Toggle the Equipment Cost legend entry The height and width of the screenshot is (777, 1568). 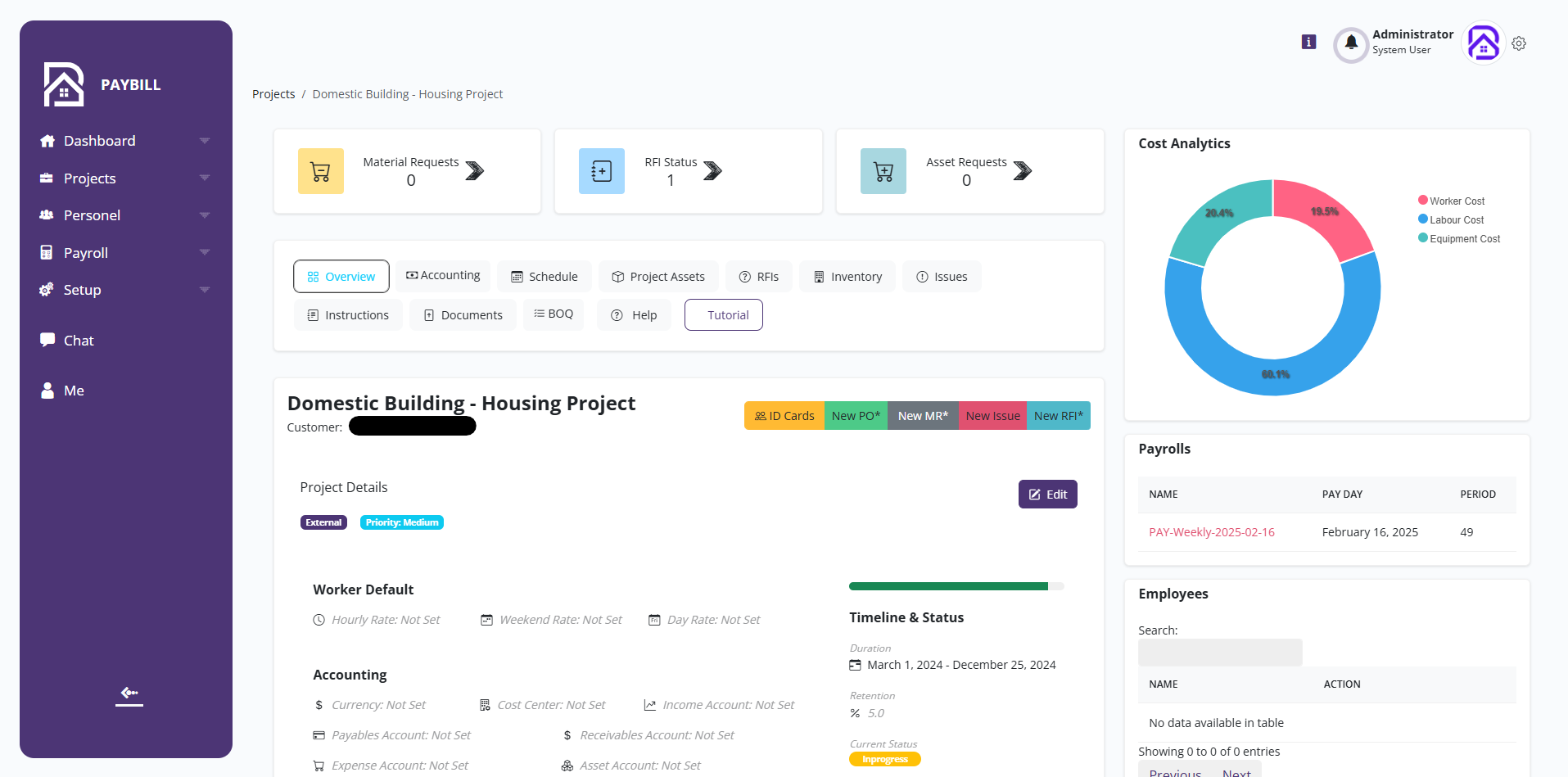(1458, 238)
